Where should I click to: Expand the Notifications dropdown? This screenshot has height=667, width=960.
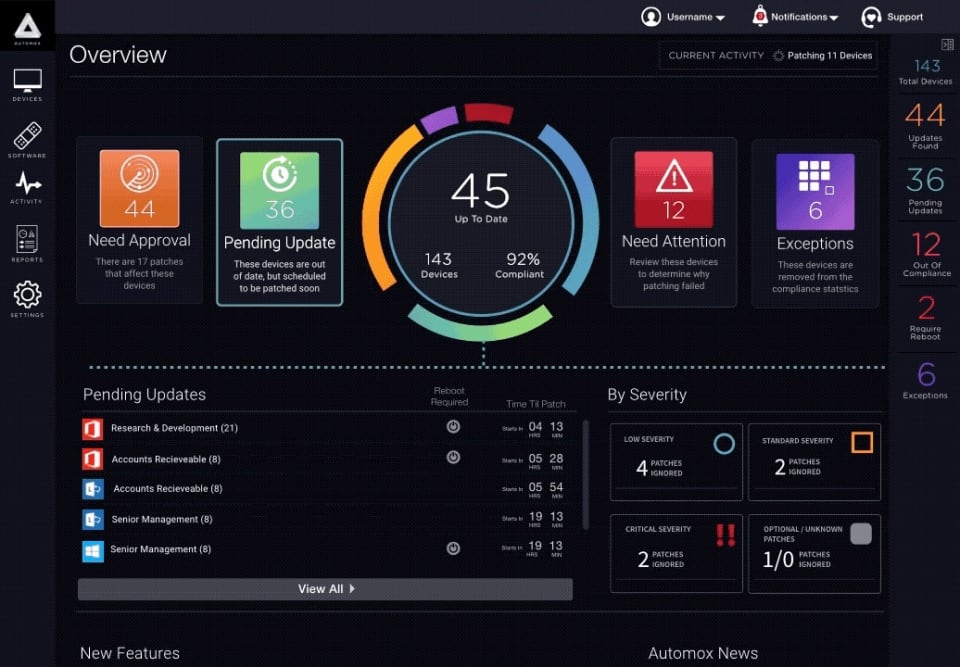[x=795, y=17]
